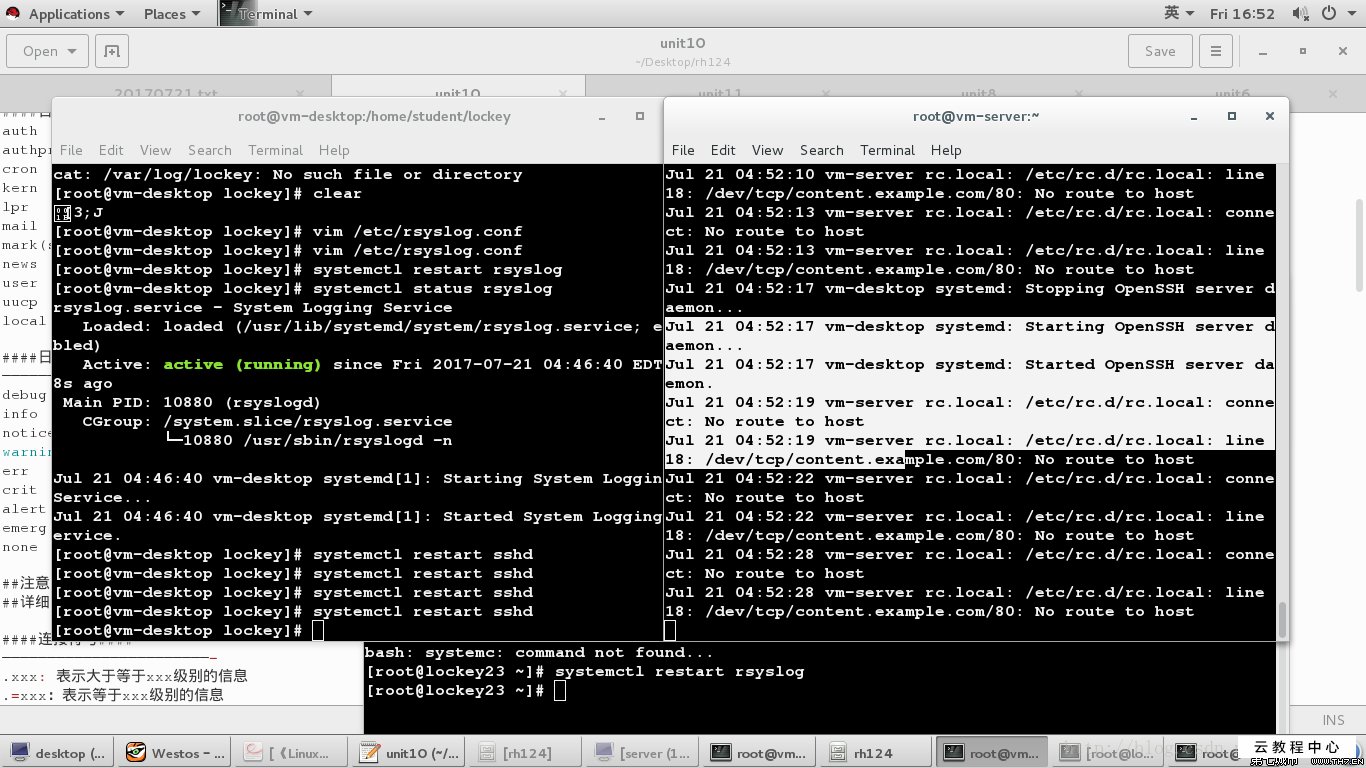Open Search menu in vm-server terminal
This screenshot has width=1366, height=768.
click(821, 150)
